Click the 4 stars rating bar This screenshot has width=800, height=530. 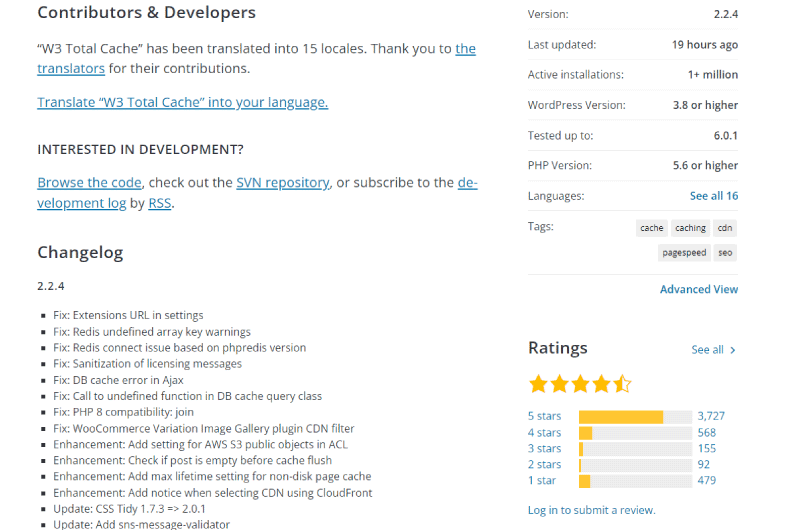click(635, 433)
